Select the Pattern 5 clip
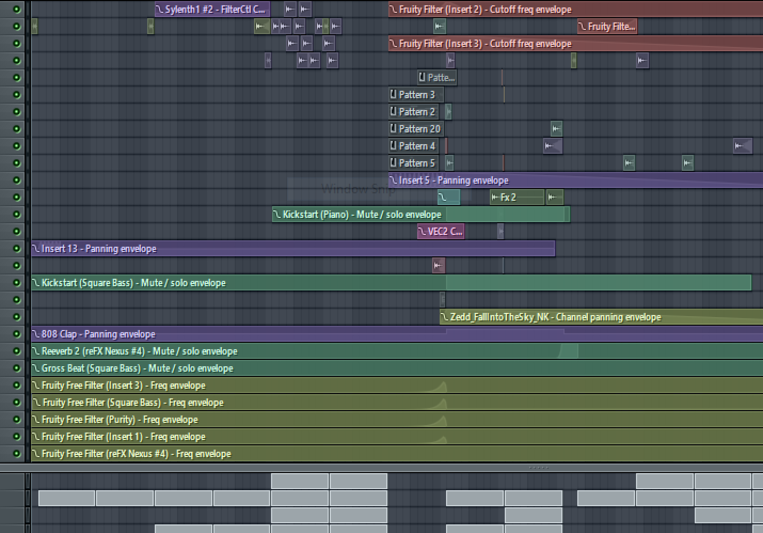This screenshot has height=533, width=763. [x=414, y=163]
